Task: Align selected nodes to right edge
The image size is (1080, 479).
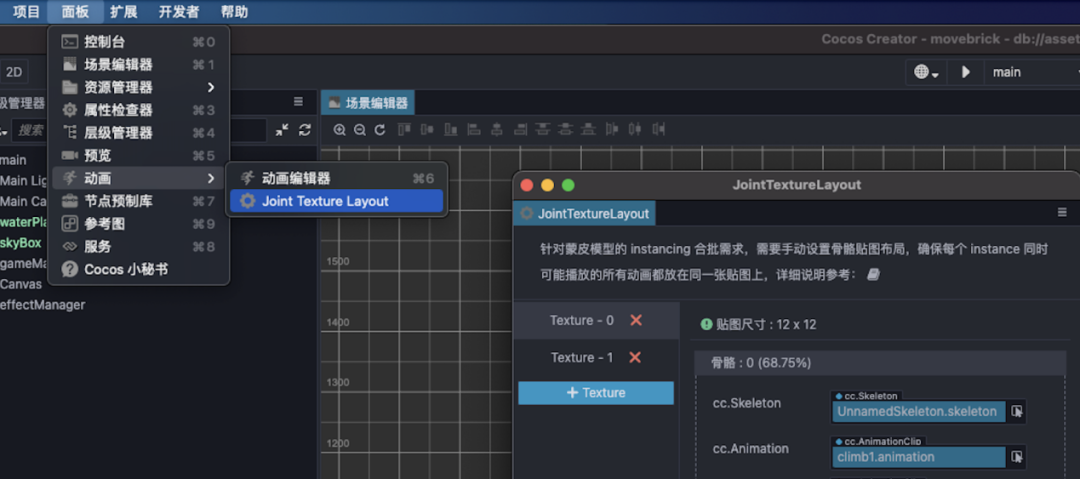Action: 521,129
